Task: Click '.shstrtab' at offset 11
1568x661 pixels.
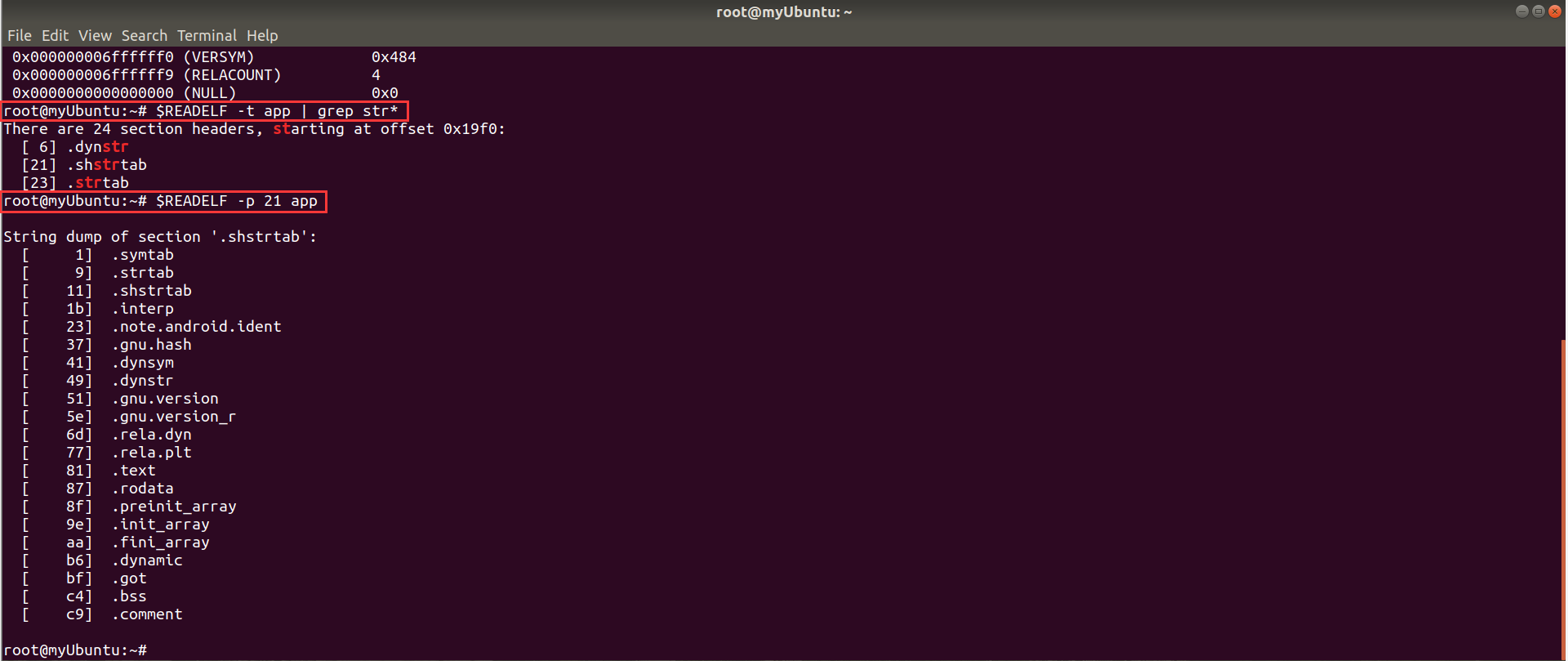Action: point(152,291)
